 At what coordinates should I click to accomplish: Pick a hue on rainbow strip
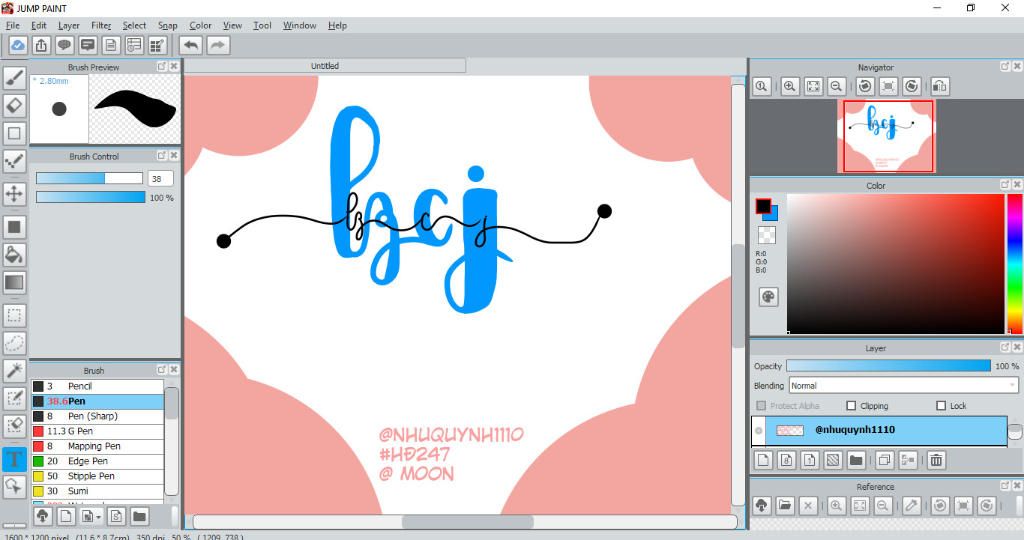coord(1015,264)
